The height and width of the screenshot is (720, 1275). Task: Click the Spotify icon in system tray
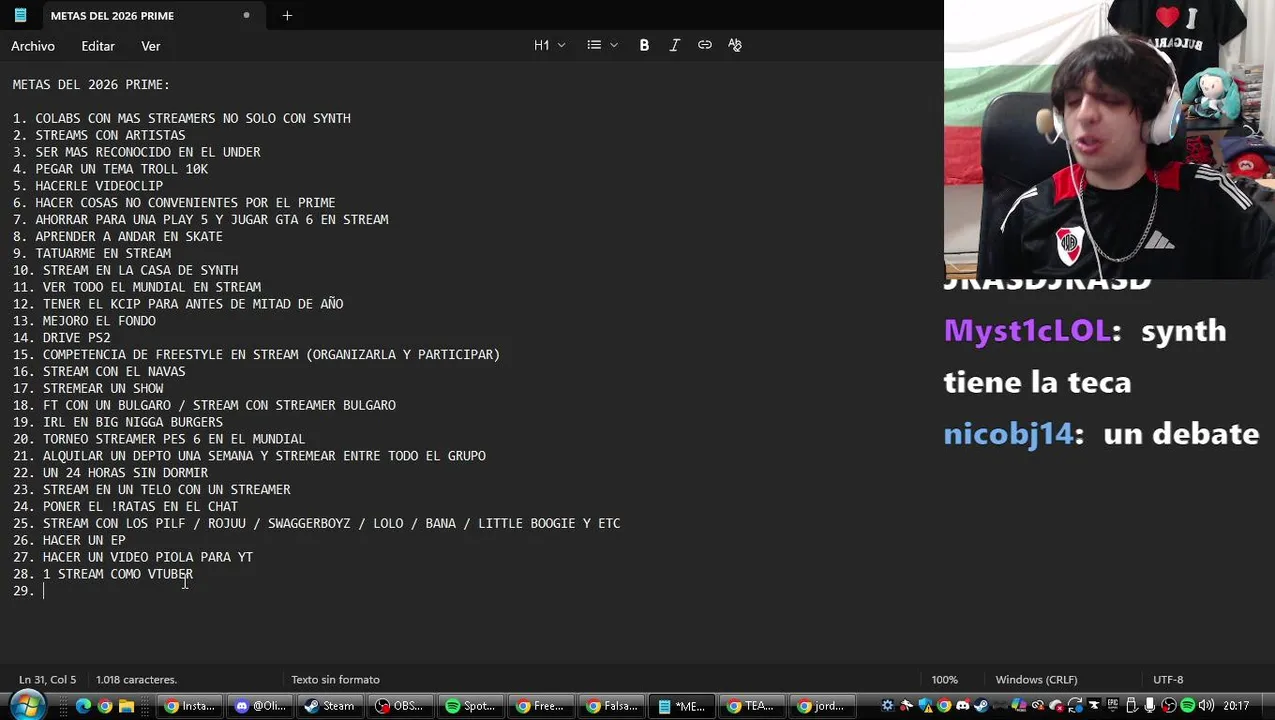(x=1188, y=705)
